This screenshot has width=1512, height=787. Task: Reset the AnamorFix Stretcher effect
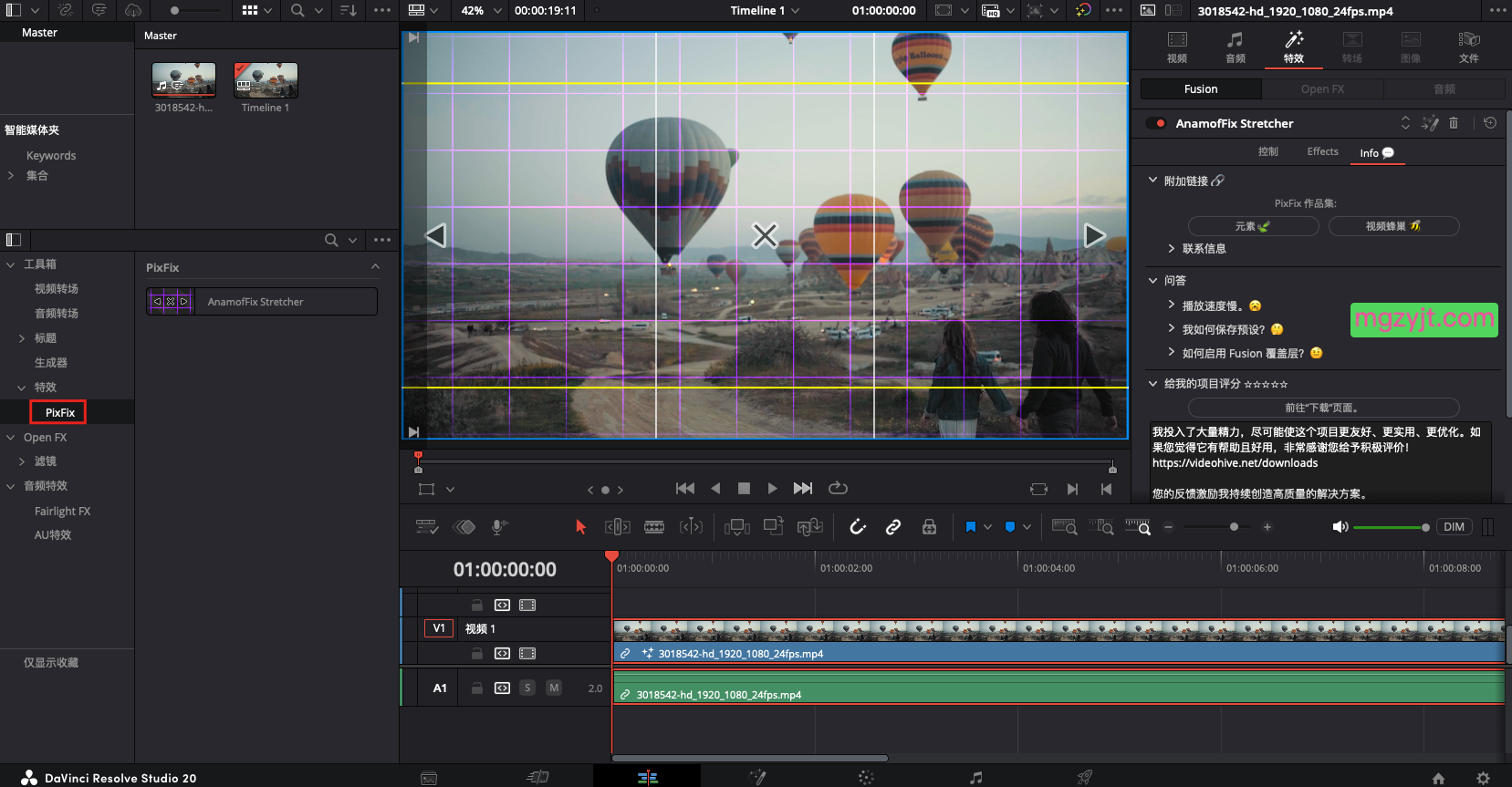coord(1490,123)
